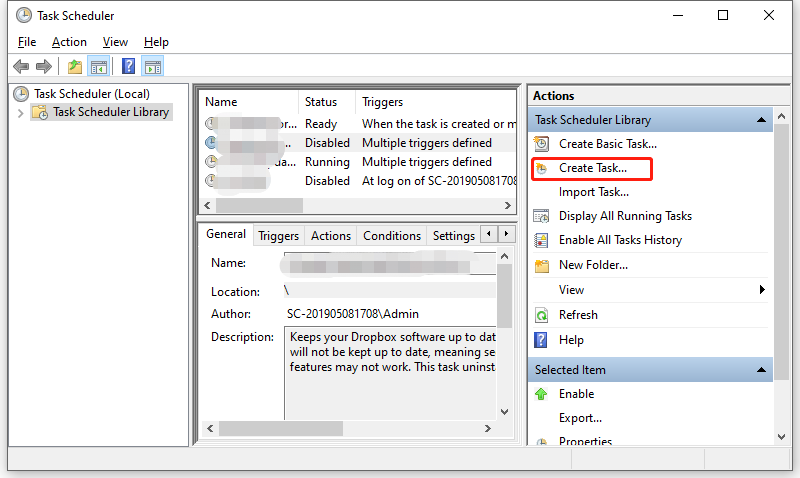
Task: Switch to the Settings tab
Action: tap(454, 236)
